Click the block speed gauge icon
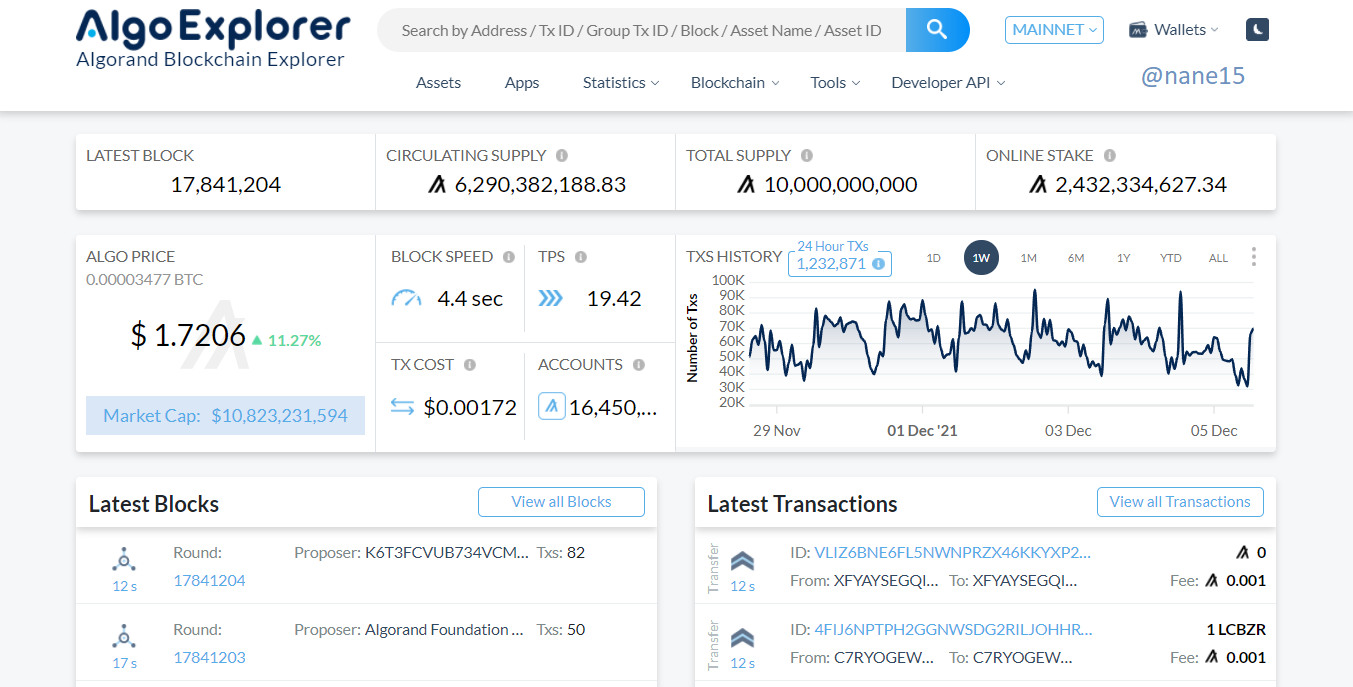1353x687 pixels. click(x=407, y=298)
